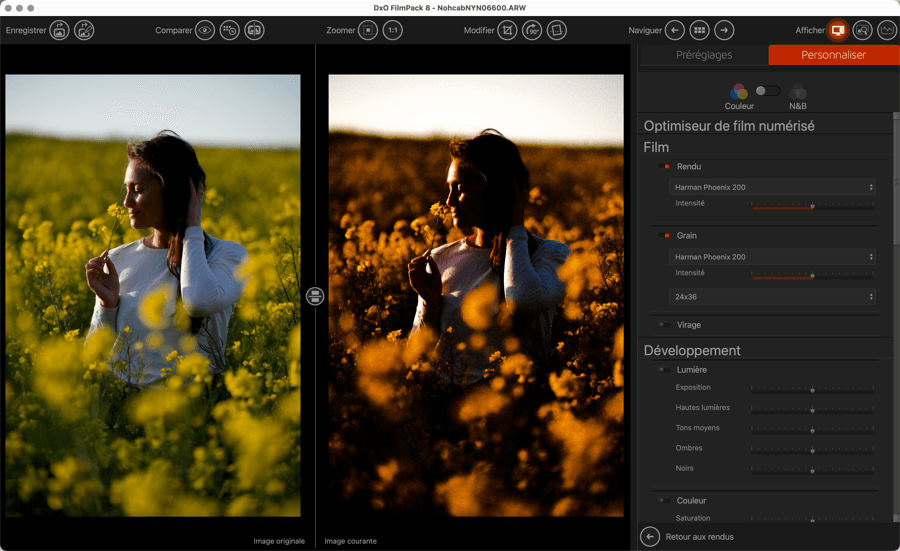This screenshot has width=900, height=551.
Task: Disable the Rendu film effect
Action: click(x=665, y=167)
